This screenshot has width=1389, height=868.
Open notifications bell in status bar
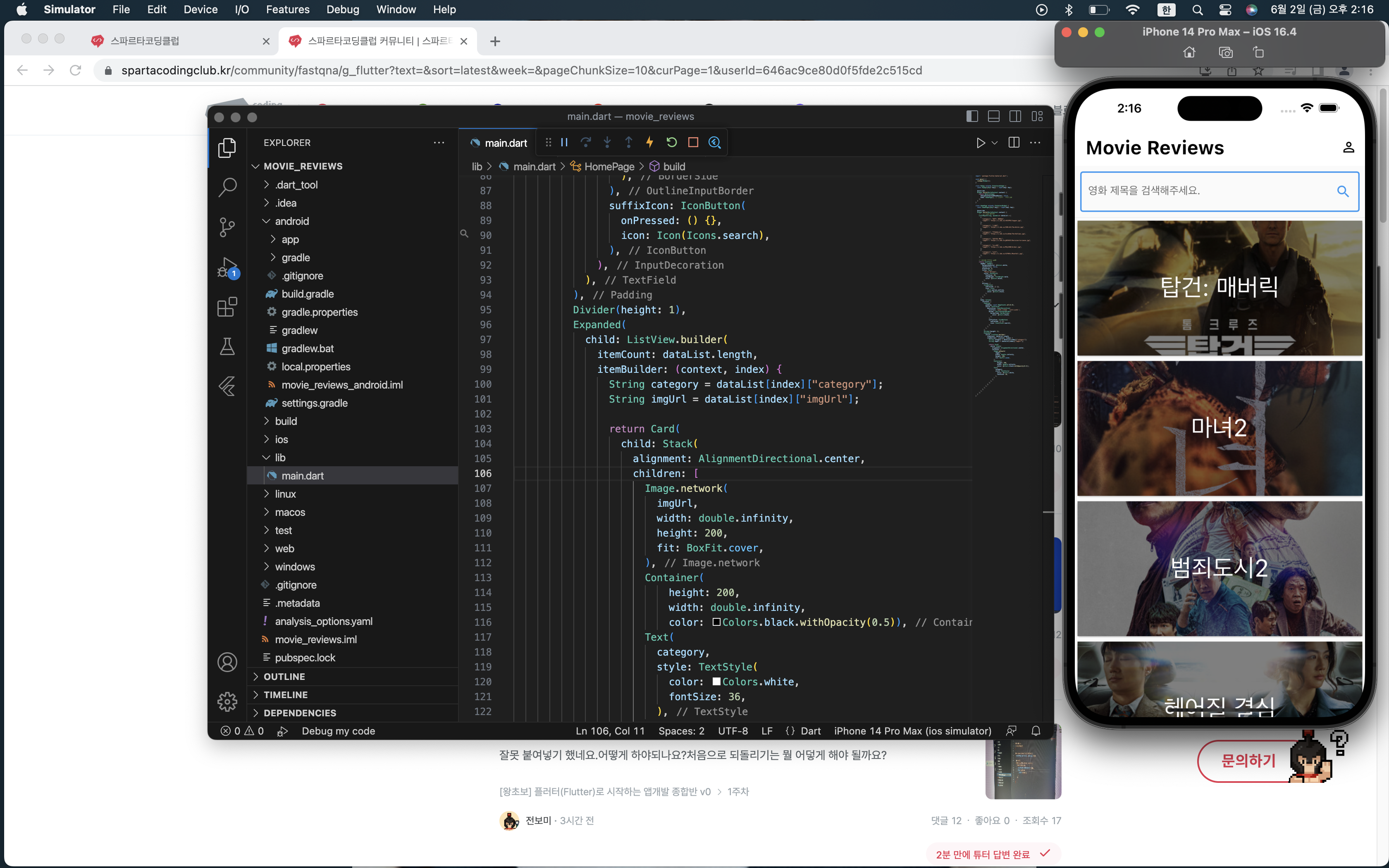point(1036,731)
